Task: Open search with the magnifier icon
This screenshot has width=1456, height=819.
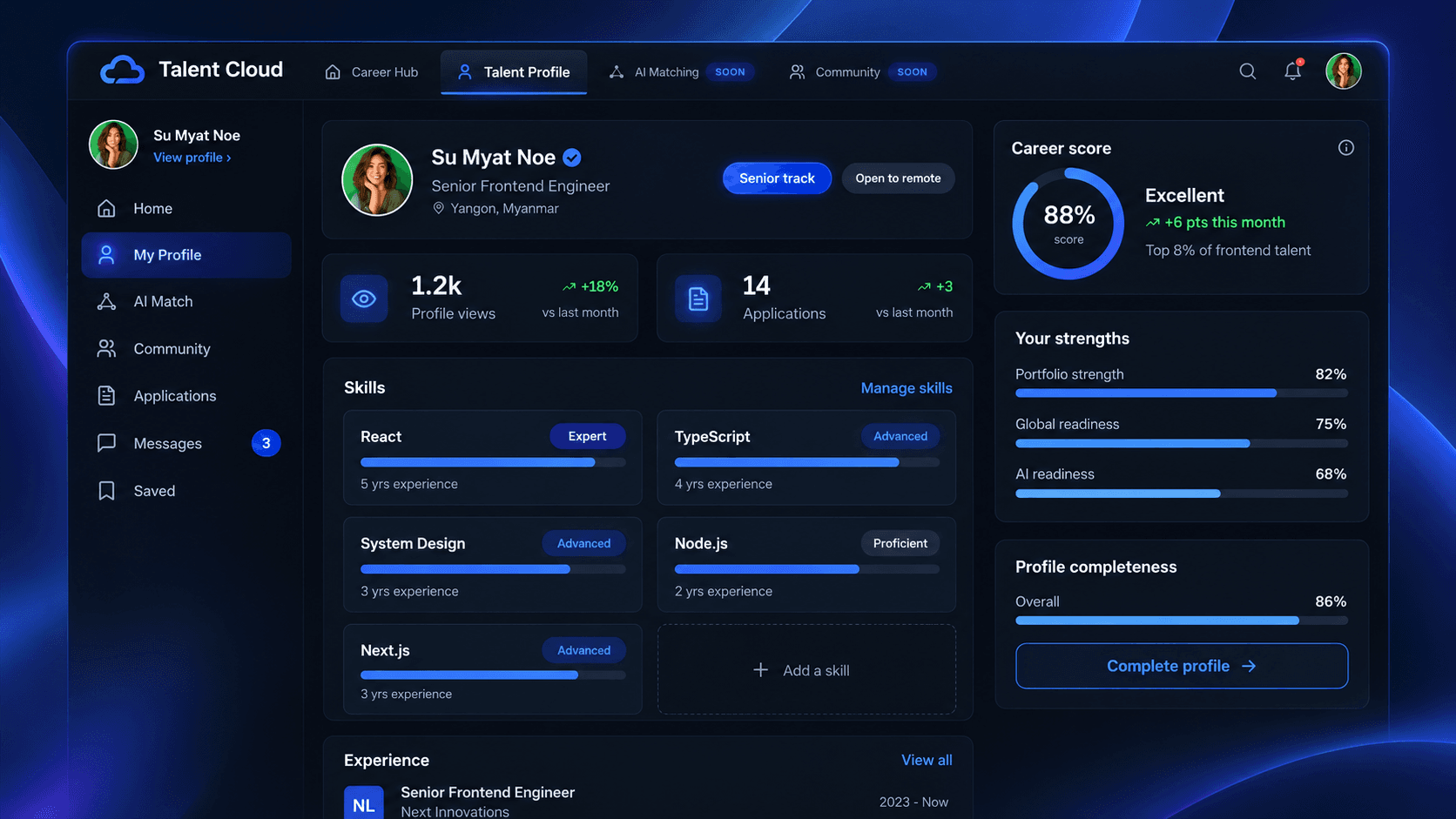Action: click(x=1247, y=71)
